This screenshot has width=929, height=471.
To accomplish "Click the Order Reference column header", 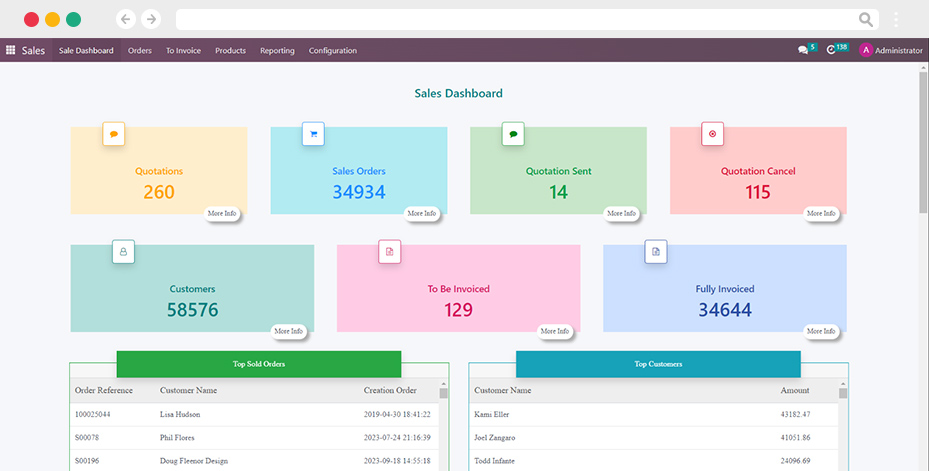I will [104, 390].
